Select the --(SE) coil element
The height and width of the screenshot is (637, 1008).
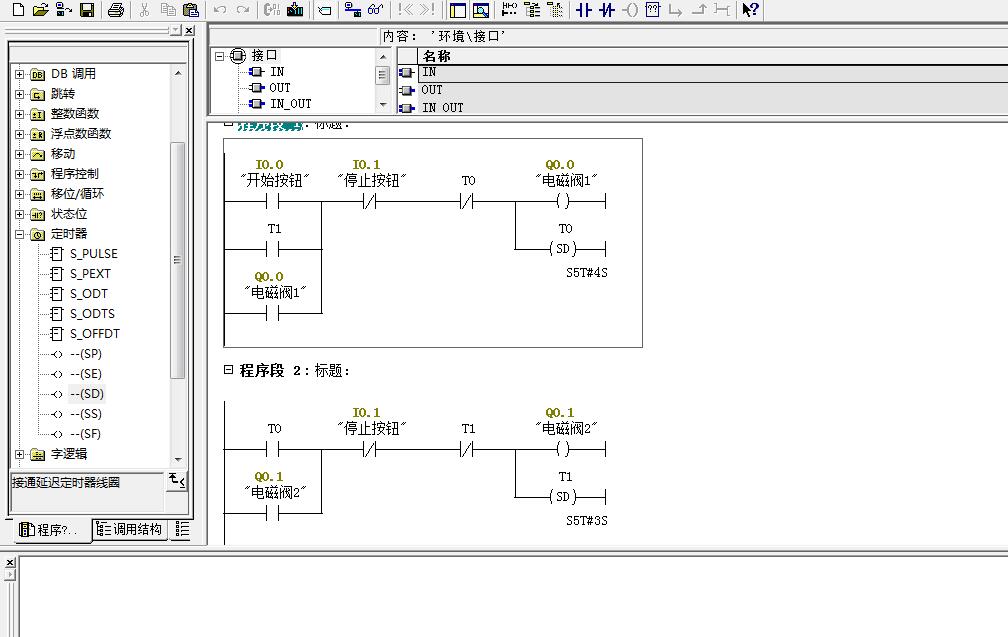pyautogui.click(x=86, y=373)
